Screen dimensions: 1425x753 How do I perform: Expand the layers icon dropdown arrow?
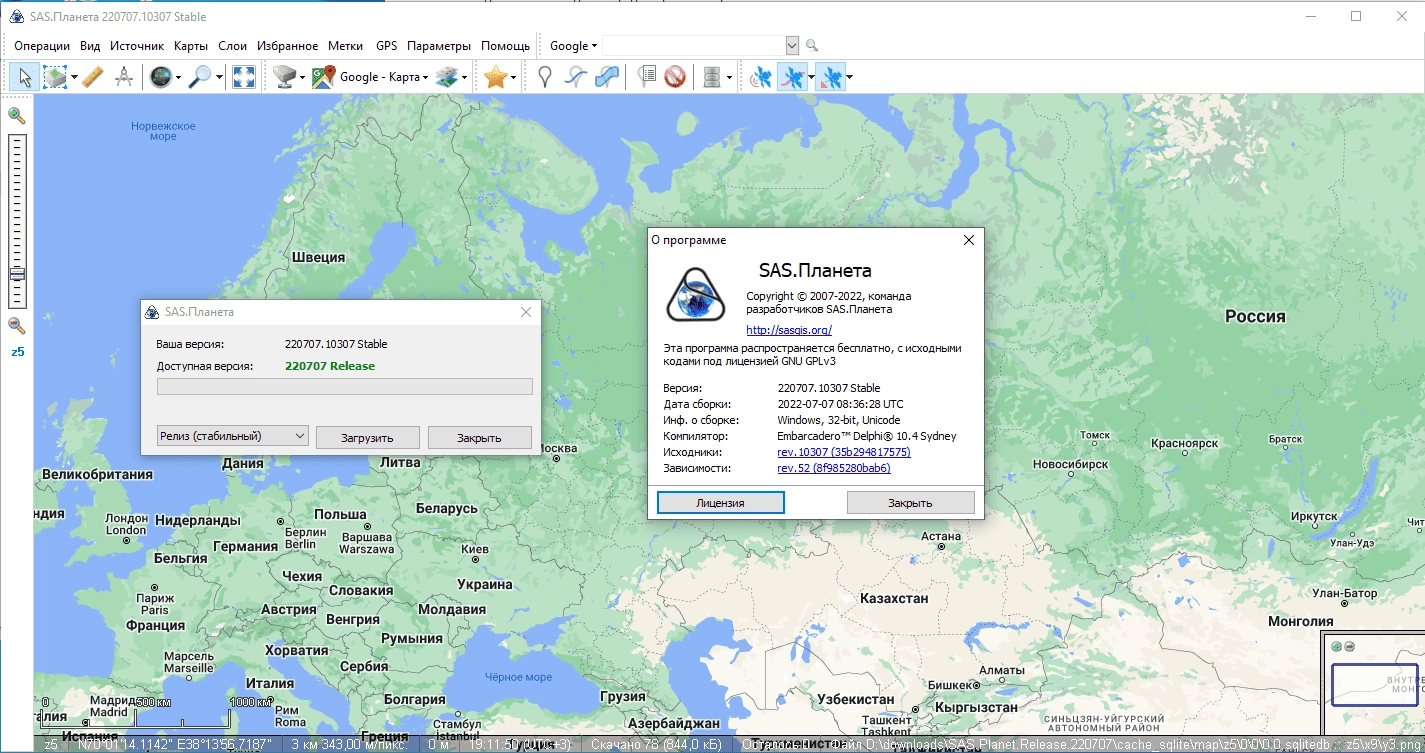[465, 77]
